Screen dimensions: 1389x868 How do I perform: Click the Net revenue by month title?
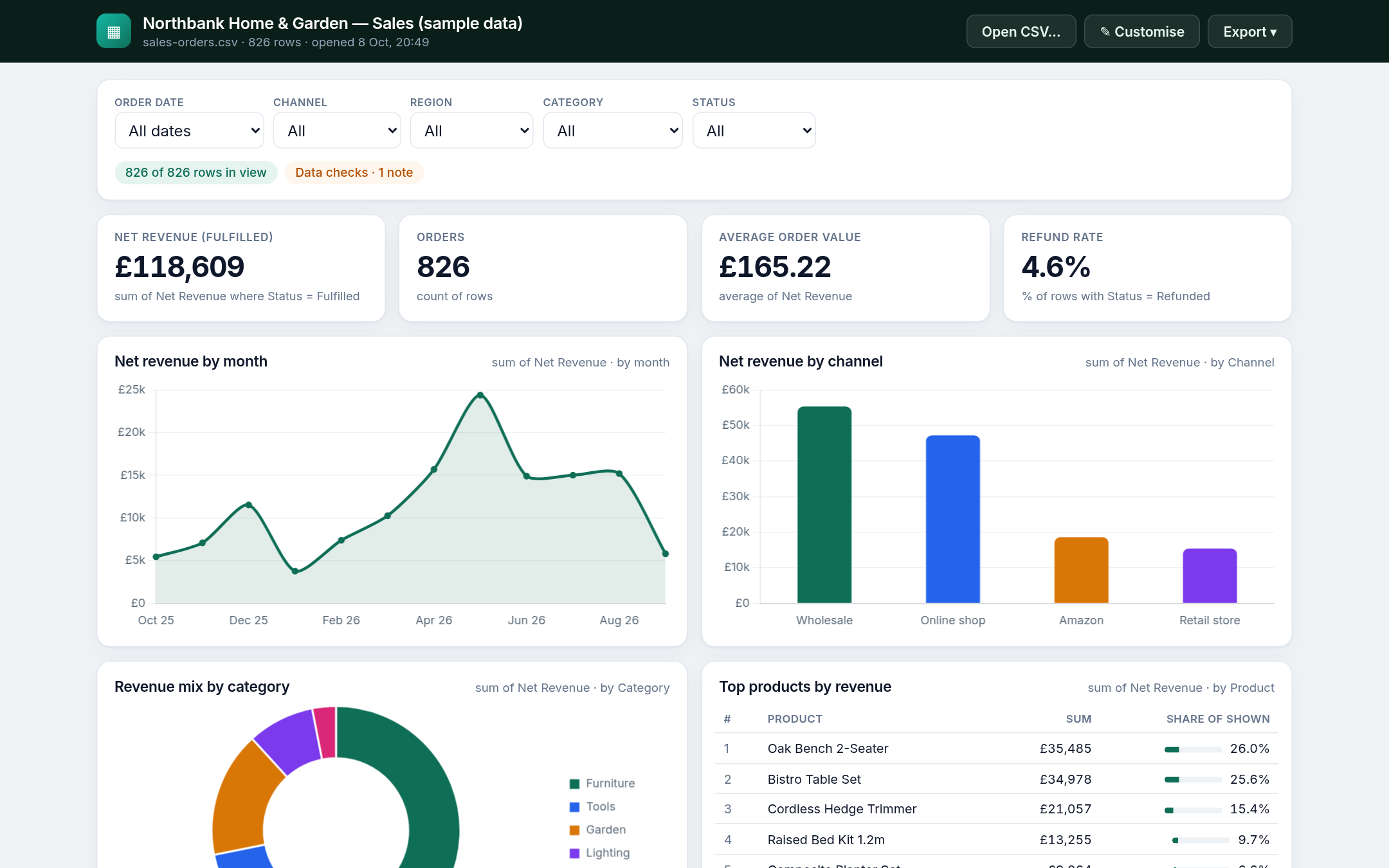tap(191, 361)
